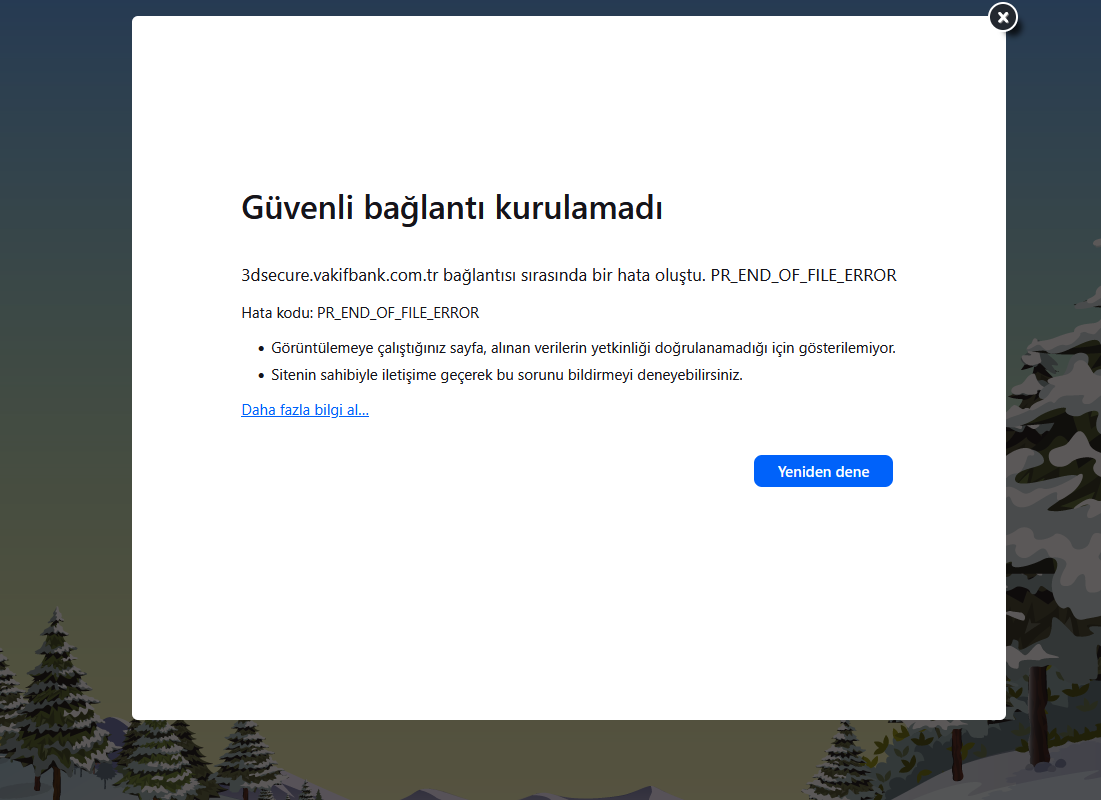Open the Daha fazla bilgi al... link
The image size is (1101, 800).
tap(305, 409)
